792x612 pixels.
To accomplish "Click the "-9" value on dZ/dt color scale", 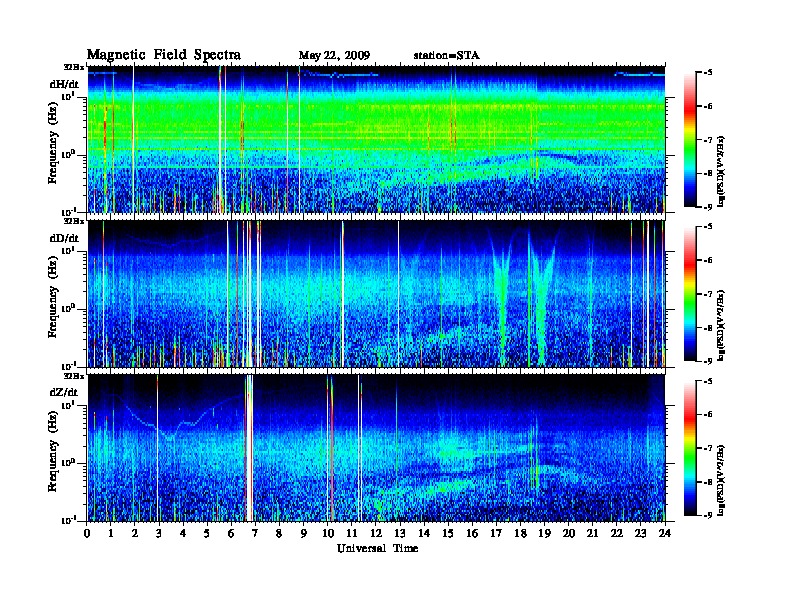I will (708, 515).
